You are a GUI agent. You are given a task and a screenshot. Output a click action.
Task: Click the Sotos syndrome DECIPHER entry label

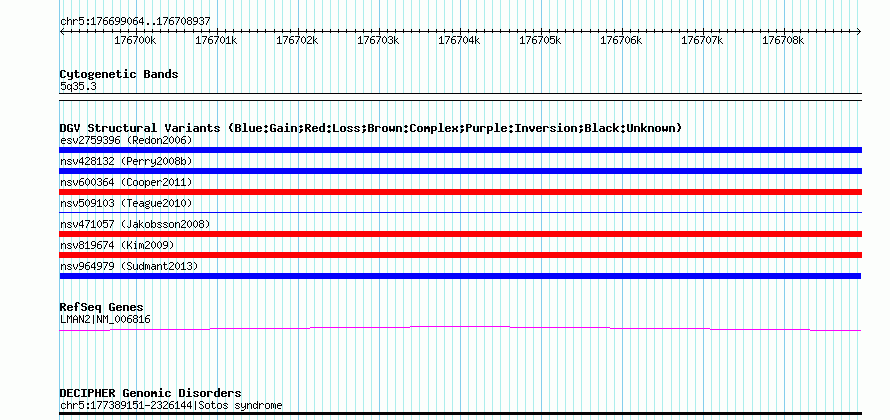coord(171,405)
